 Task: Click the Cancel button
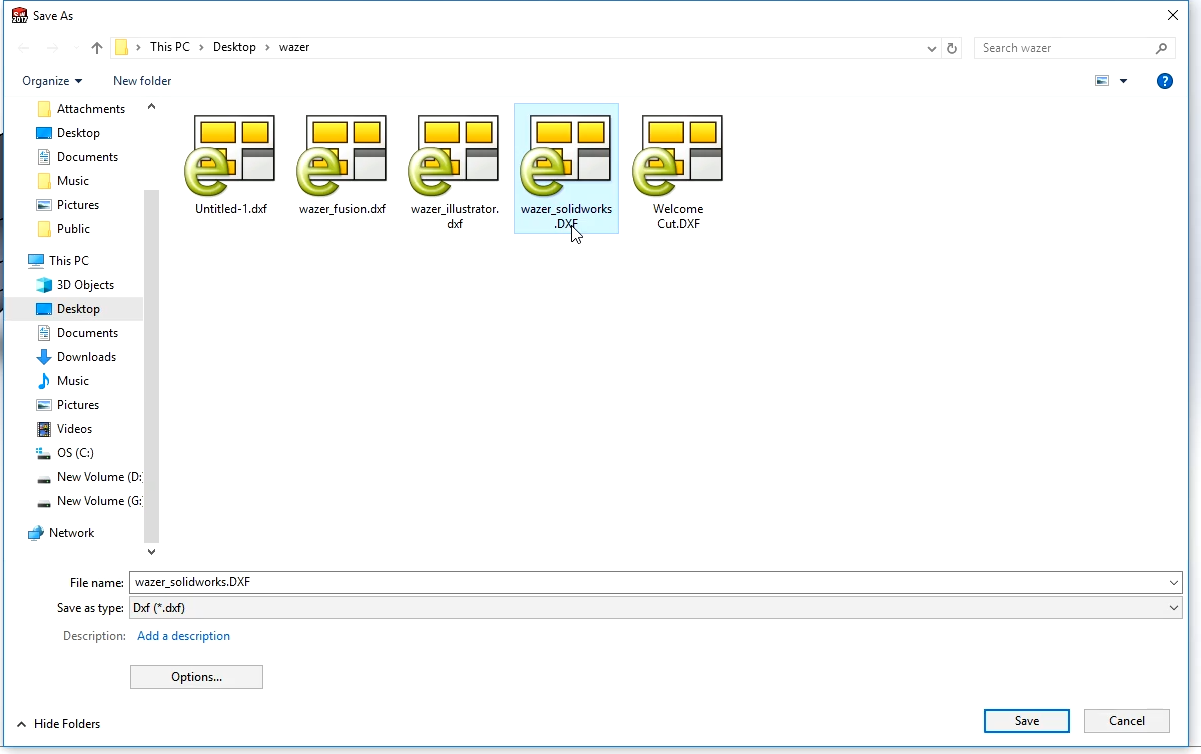click(1127, 721)
